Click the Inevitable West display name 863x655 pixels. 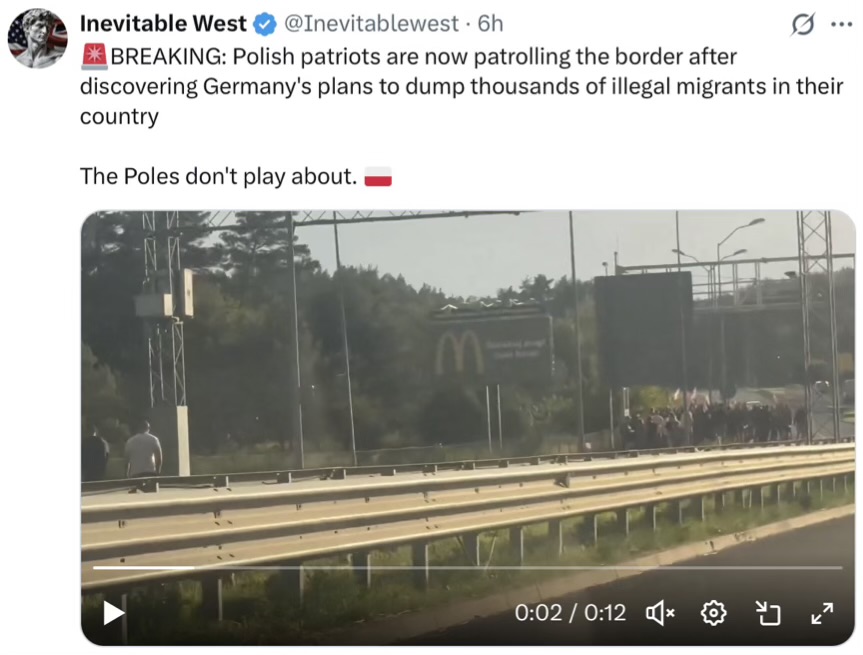click(x=163, y=24)
